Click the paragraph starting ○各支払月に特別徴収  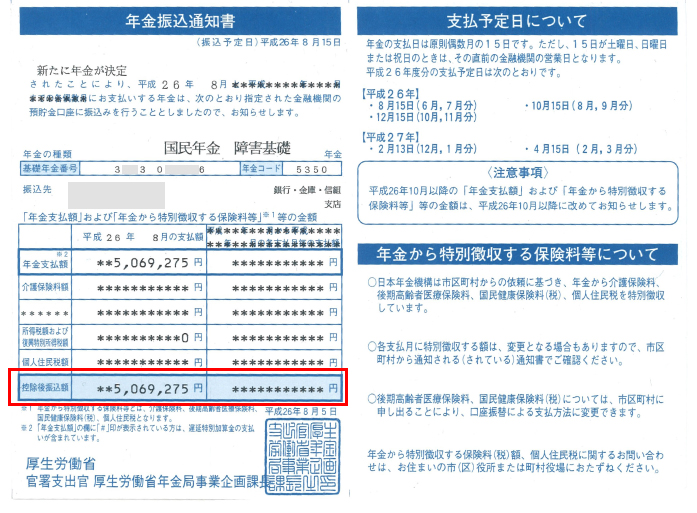pyautogui.click(x=516, y=353)
